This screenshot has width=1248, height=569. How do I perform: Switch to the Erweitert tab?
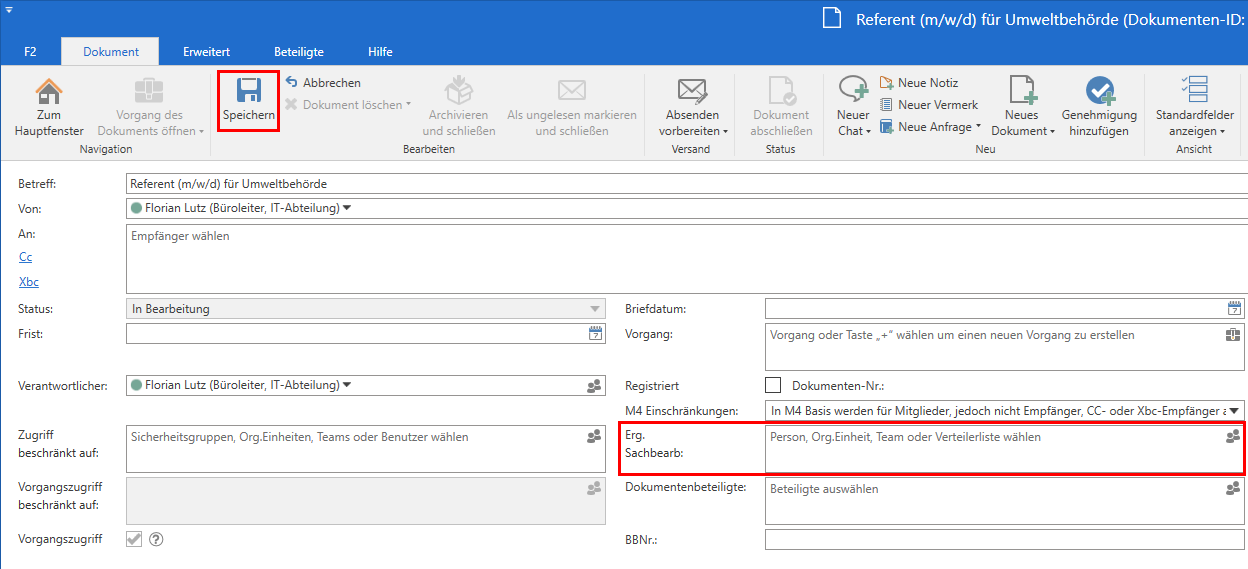[x=207, y=52]
